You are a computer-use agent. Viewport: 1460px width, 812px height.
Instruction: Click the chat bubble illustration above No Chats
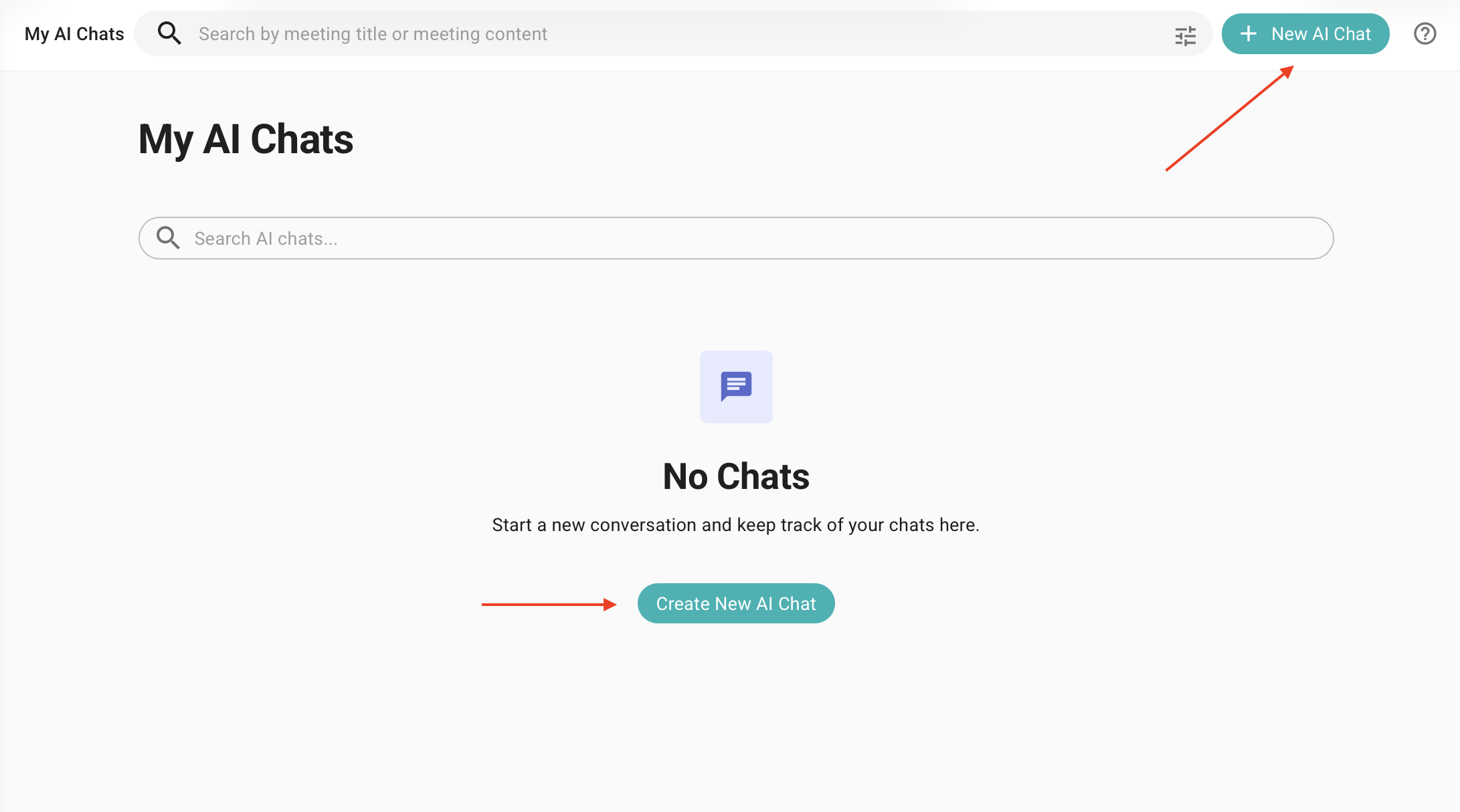pos(736,387)
